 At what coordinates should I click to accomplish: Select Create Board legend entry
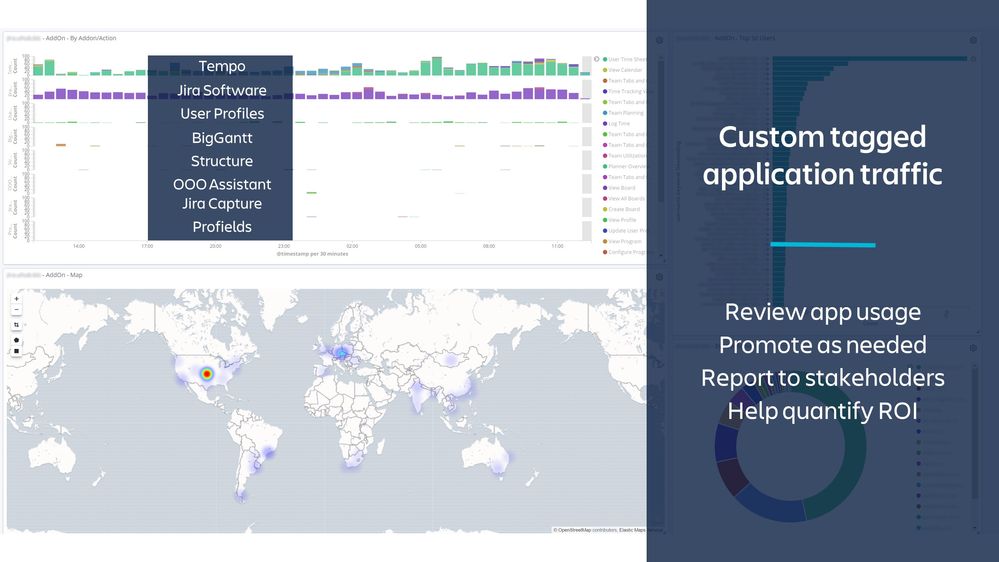[622, 209]
